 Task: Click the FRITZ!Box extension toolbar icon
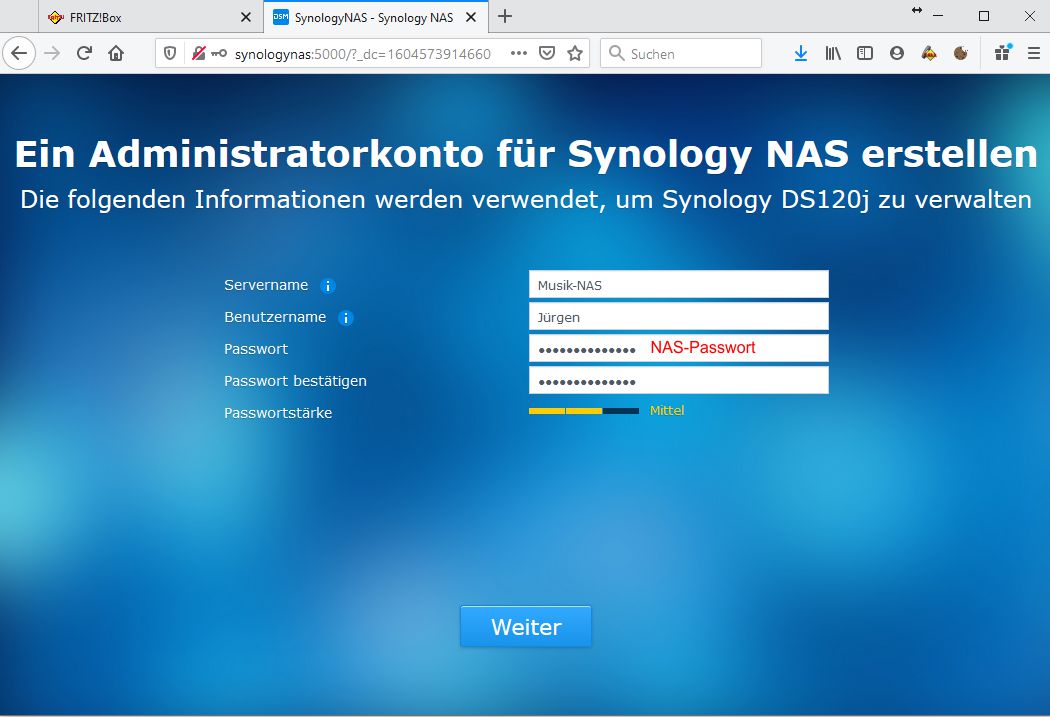click(x=929, y=54)
